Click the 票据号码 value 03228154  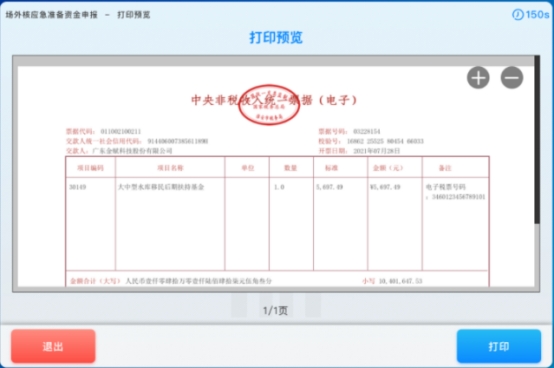pyautogui.click(x=366, y=131)
